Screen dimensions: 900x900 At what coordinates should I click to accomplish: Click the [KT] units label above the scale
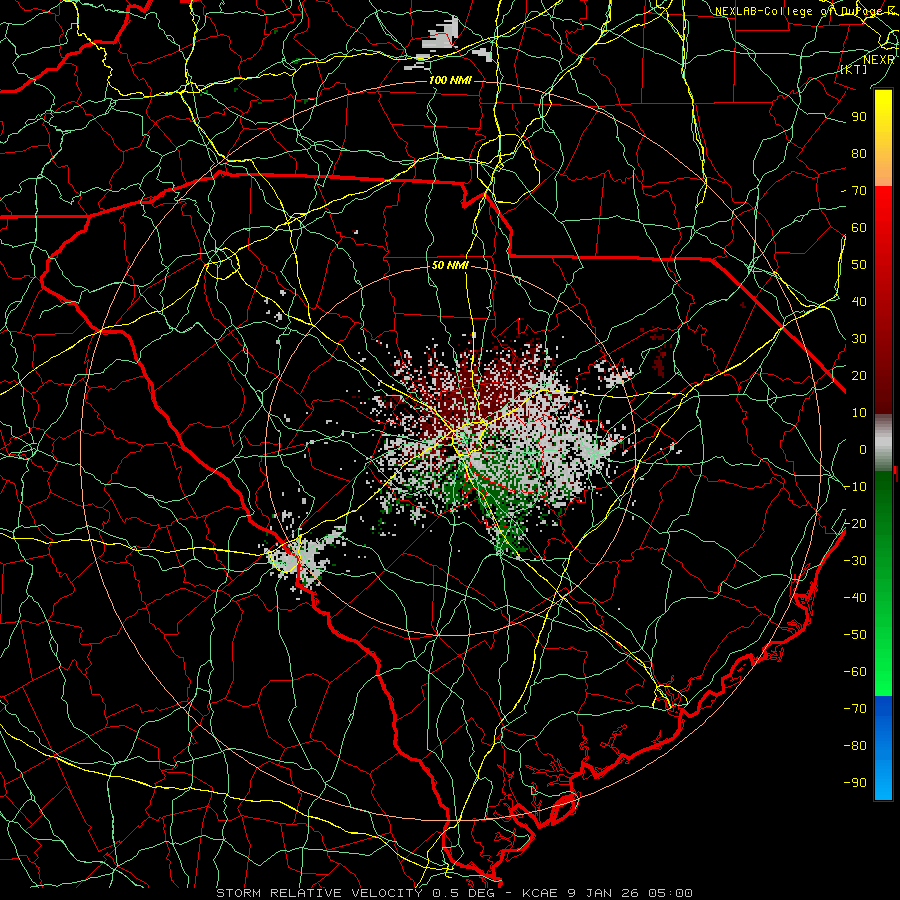tap(854, 69)
